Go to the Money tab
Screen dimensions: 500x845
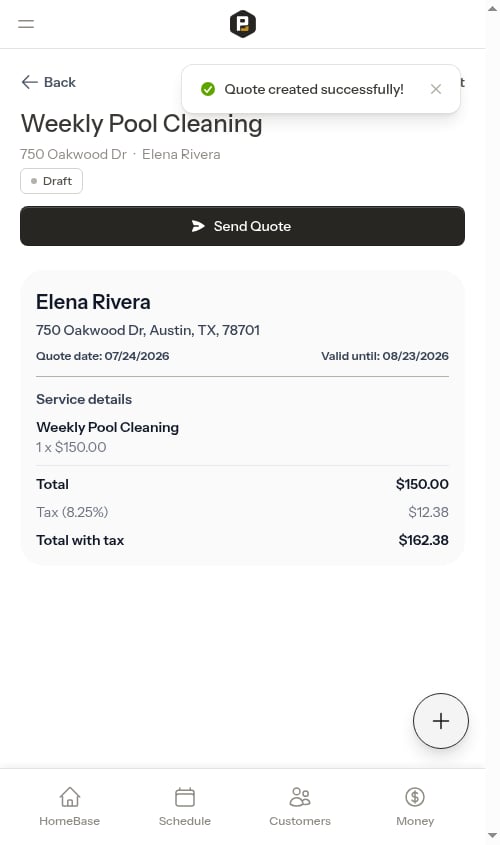click(x=415, y=806)
